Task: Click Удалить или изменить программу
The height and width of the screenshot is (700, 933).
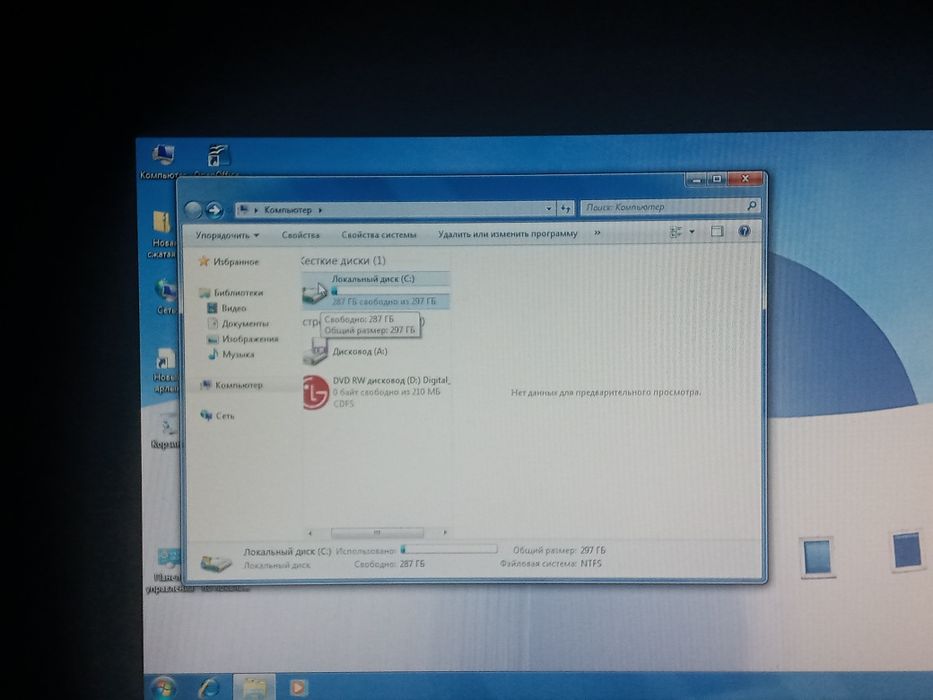Action: tap(508, 234)
